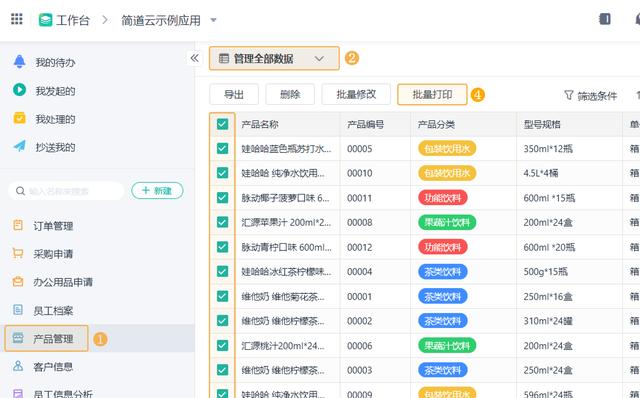Click the 产品分类 column header
This screenshot has width=640, height=398.
(436, 124)
